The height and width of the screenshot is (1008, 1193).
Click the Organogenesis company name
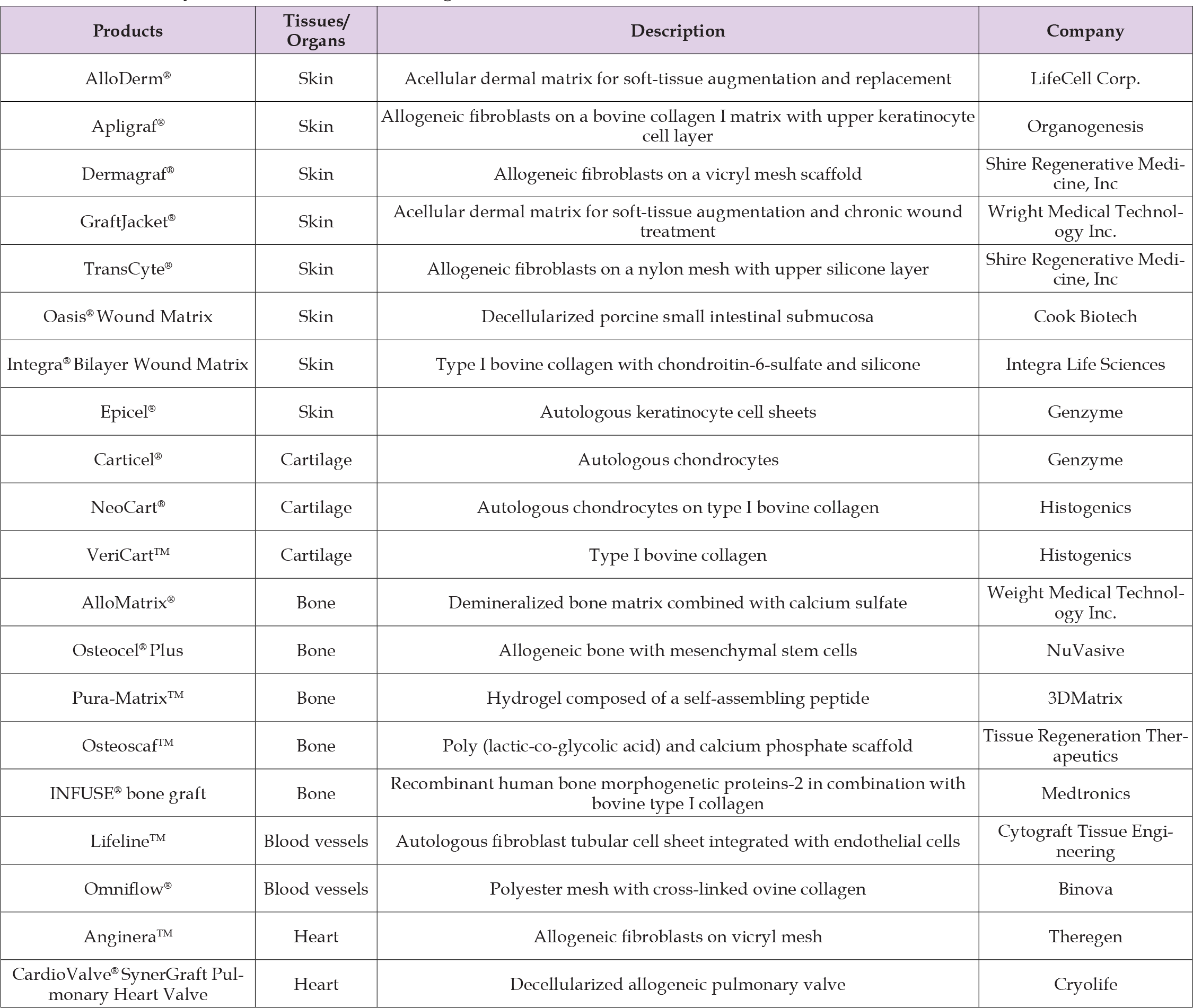[x=1085, y=126]
